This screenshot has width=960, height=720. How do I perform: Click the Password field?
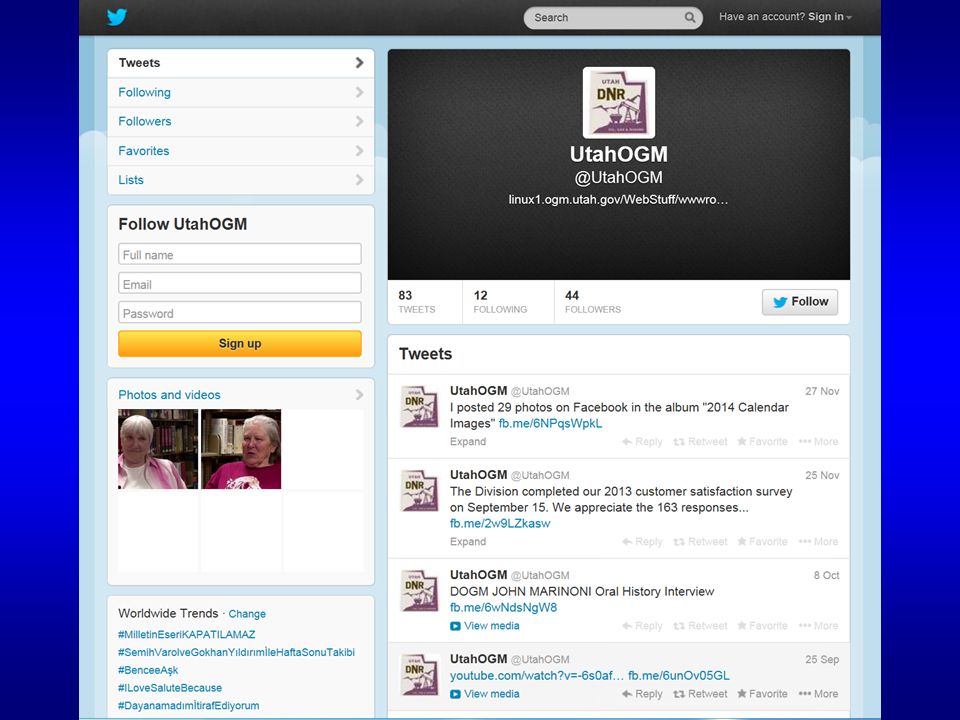point(240,312)
